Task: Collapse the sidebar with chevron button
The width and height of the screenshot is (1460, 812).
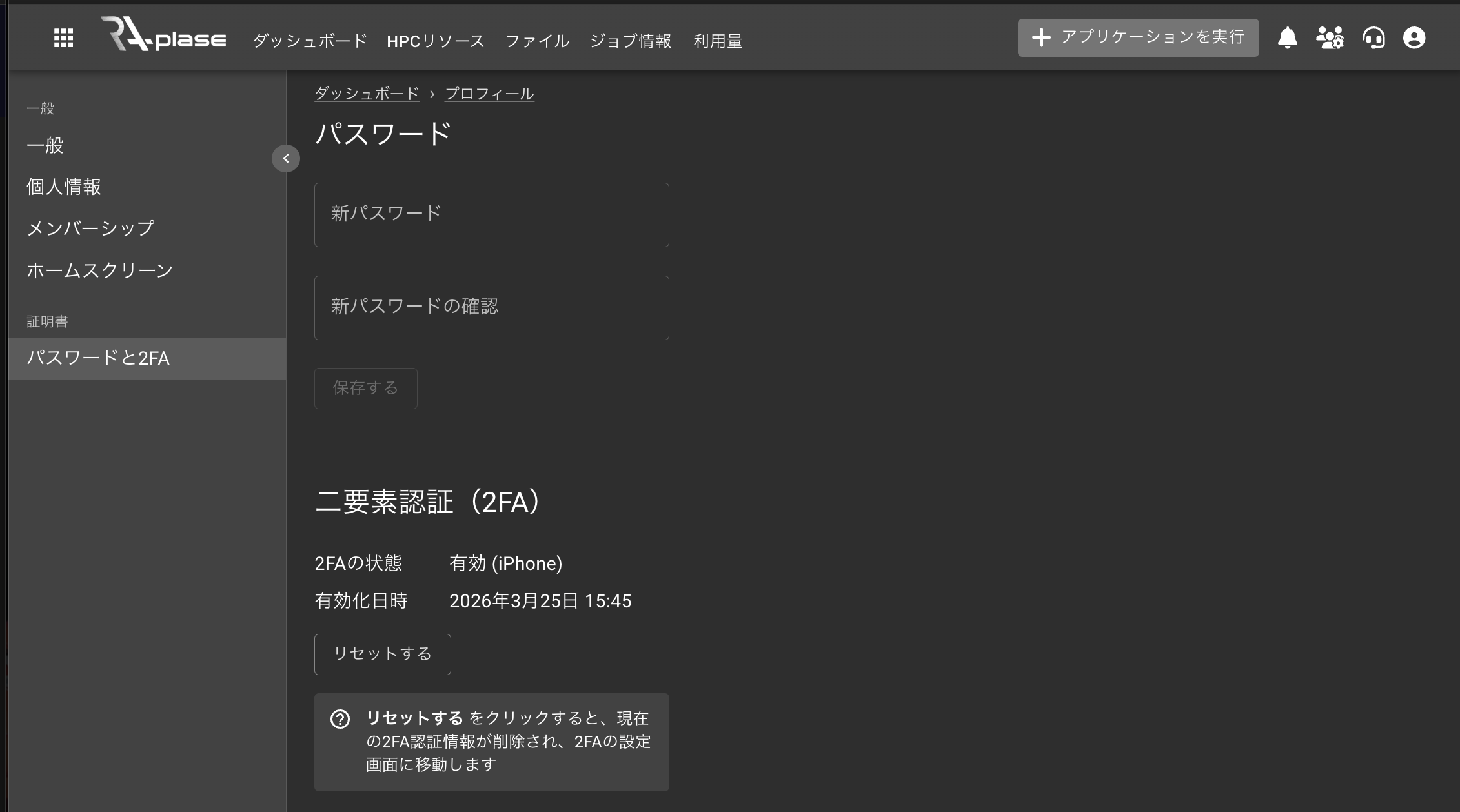Action: pyautogui.click(x=286, y=159)
